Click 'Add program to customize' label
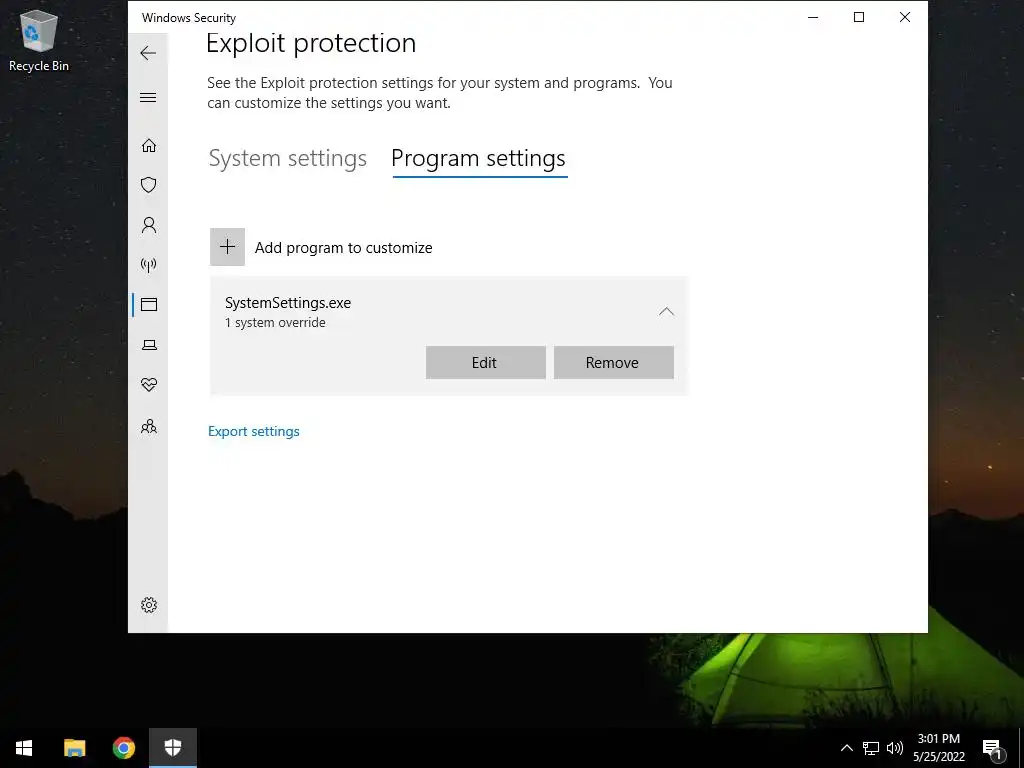The height and width of the screenshot is (768, 1024). point(344,248)
